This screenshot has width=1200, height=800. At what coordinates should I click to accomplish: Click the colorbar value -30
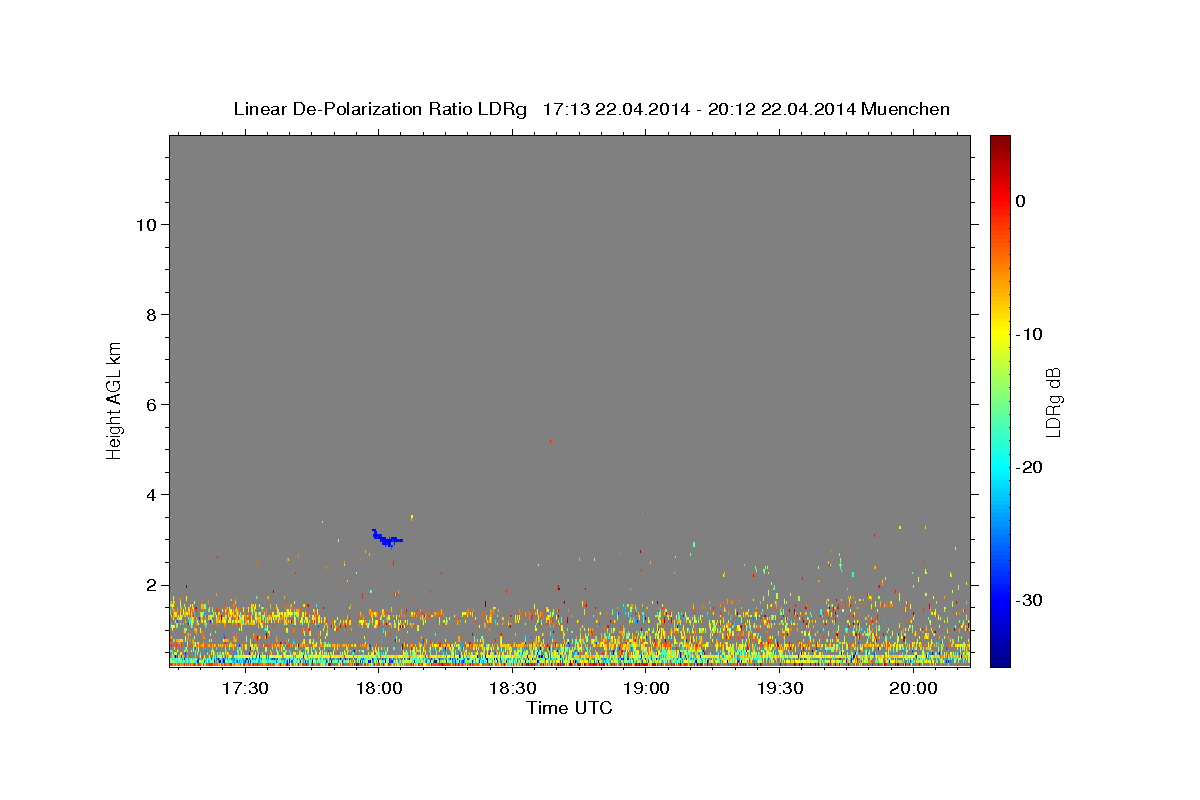pyautogui.click(x=1029, y=600)
